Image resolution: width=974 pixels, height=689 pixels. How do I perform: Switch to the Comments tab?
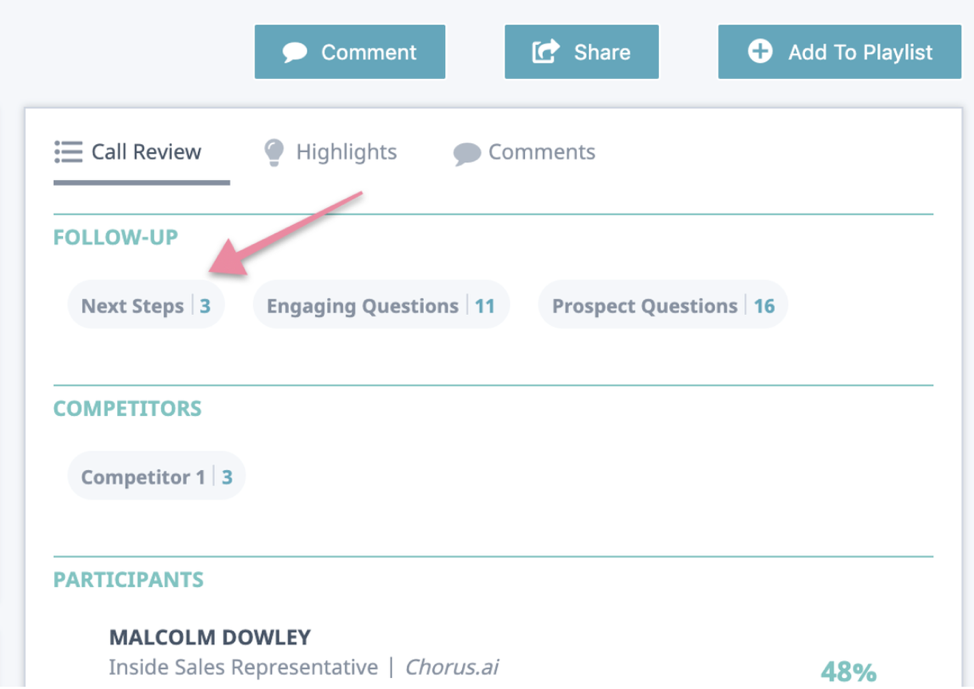[525, 152]
